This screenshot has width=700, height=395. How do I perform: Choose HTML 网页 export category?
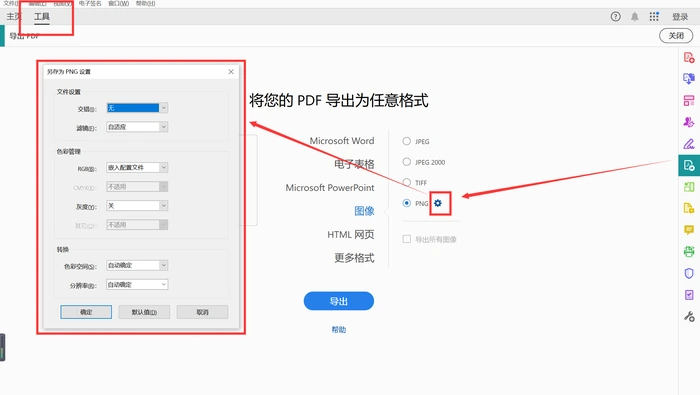351,234
